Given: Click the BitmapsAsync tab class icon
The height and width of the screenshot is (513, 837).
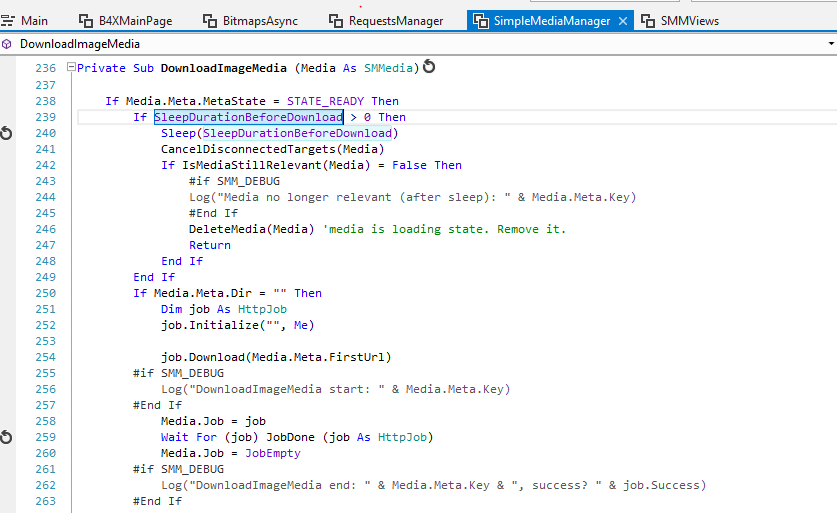Looking at the screenshot, I should 210,21.
